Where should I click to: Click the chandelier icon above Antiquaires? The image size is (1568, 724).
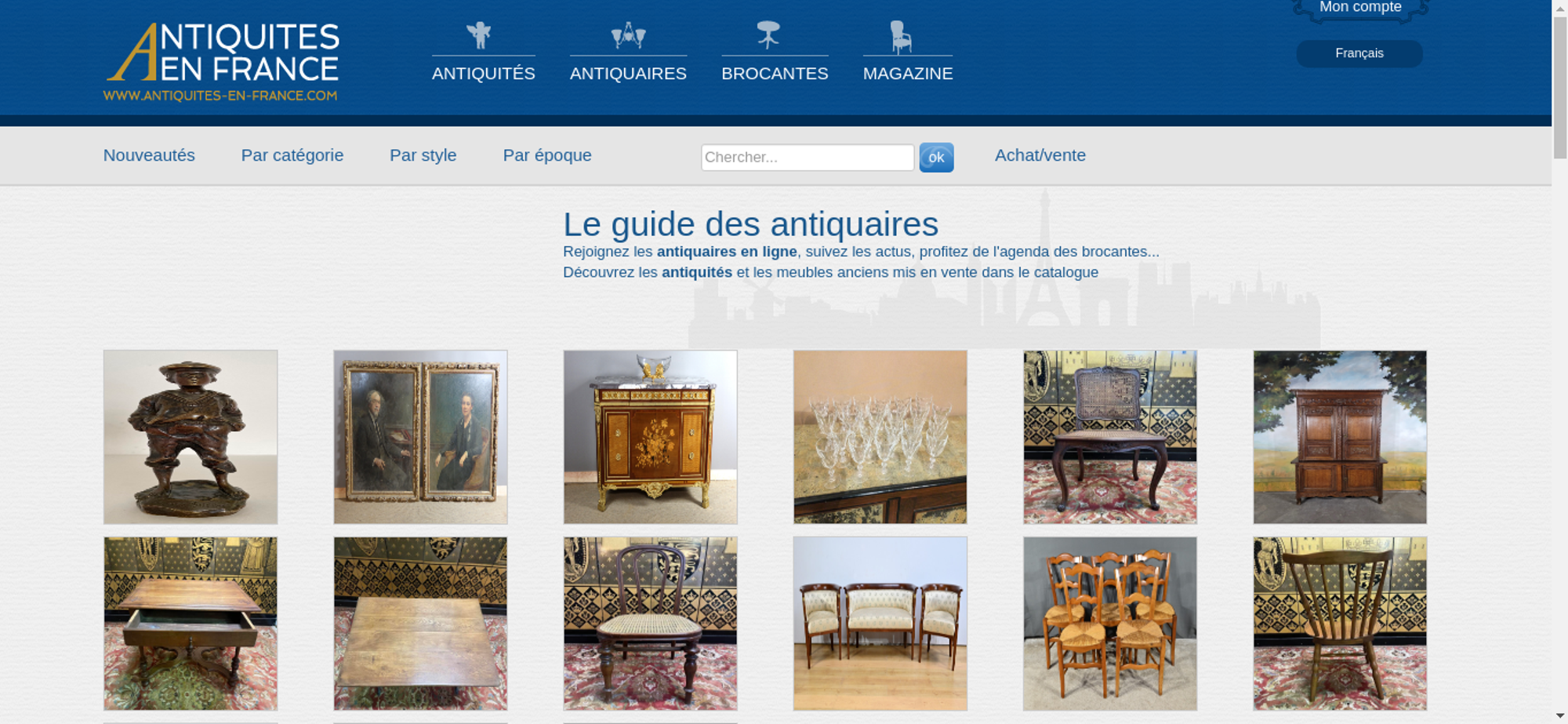point(628,35)
